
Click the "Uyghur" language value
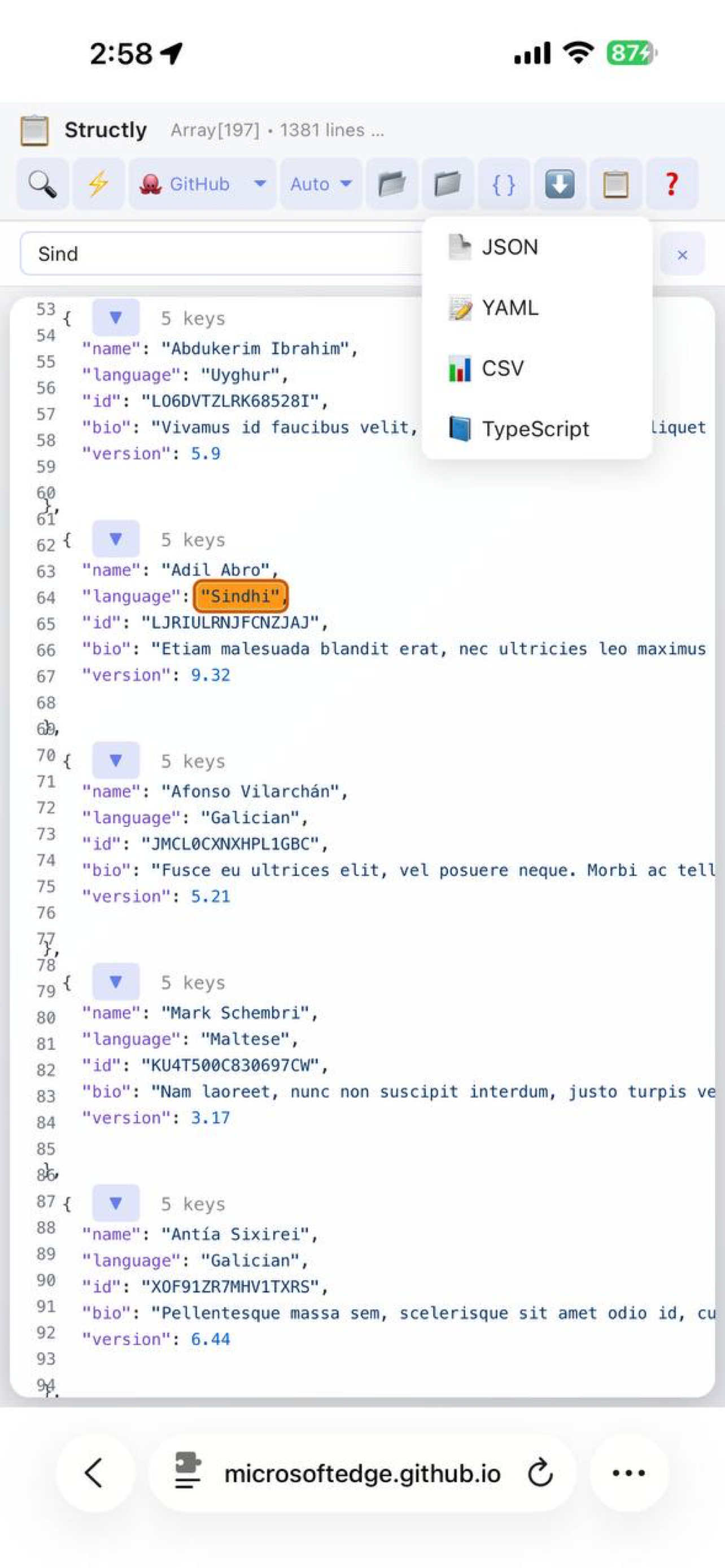[240, 375]
